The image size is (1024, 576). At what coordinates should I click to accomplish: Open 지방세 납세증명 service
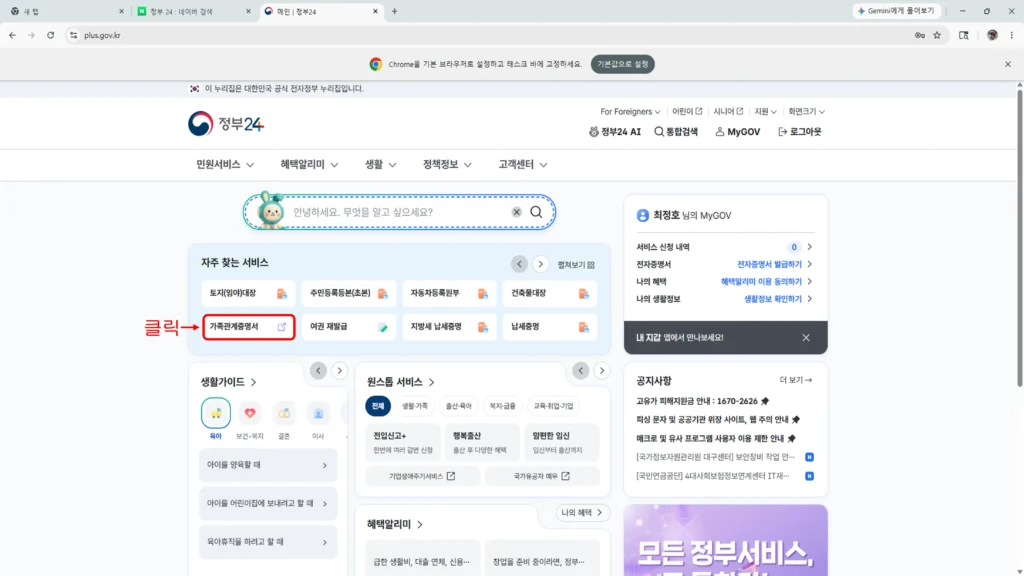click(x=449, y=327)
